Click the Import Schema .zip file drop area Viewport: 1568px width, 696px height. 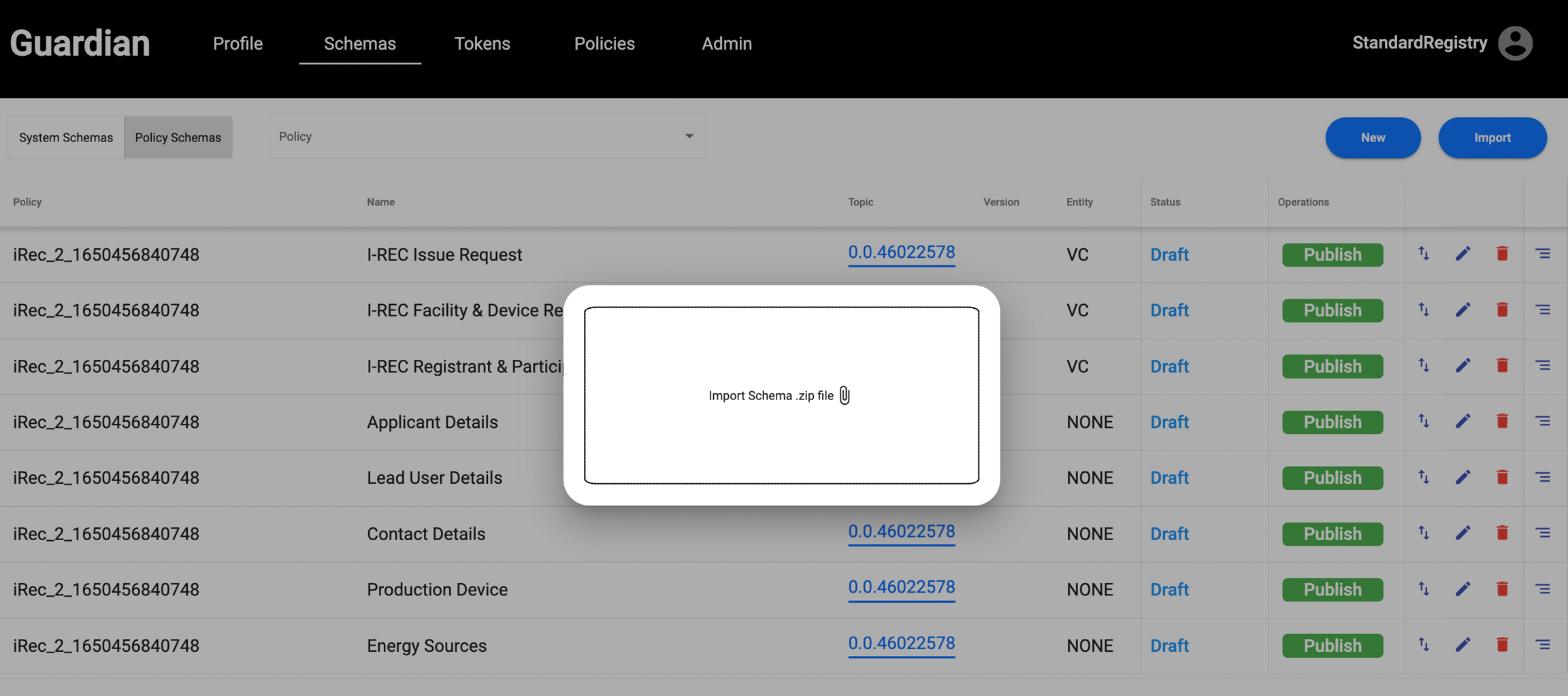point(781,395)
